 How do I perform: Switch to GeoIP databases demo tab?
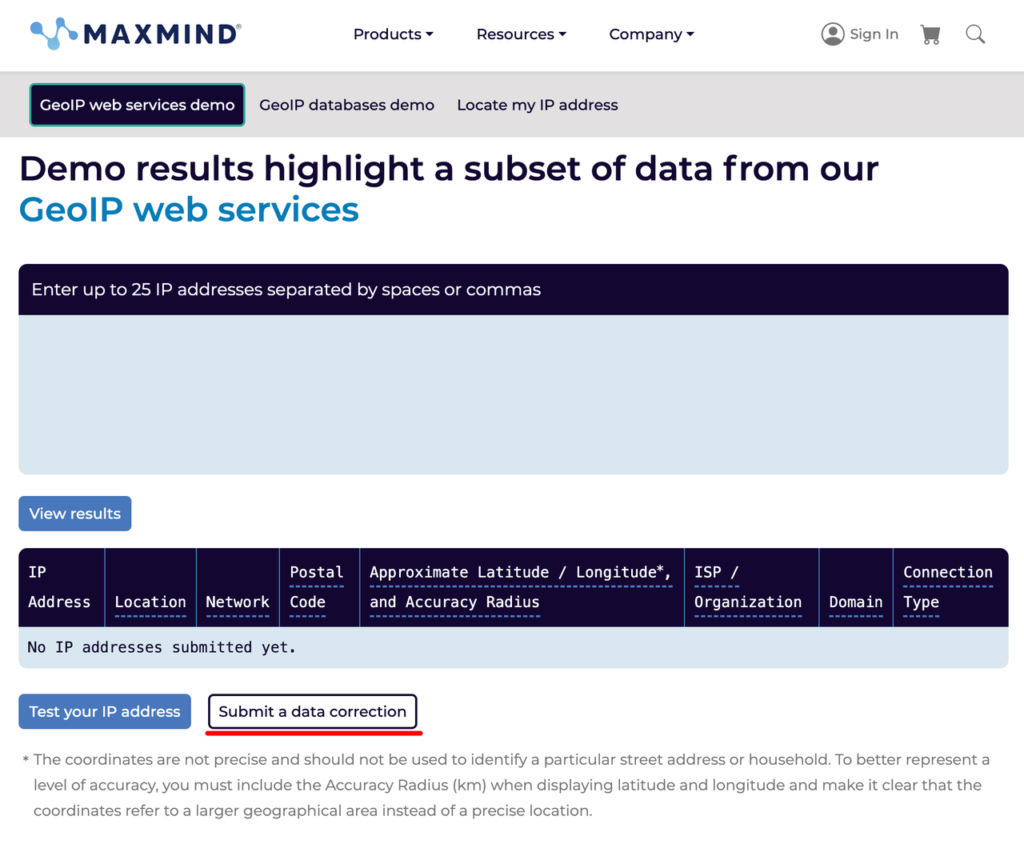point(346,105)
